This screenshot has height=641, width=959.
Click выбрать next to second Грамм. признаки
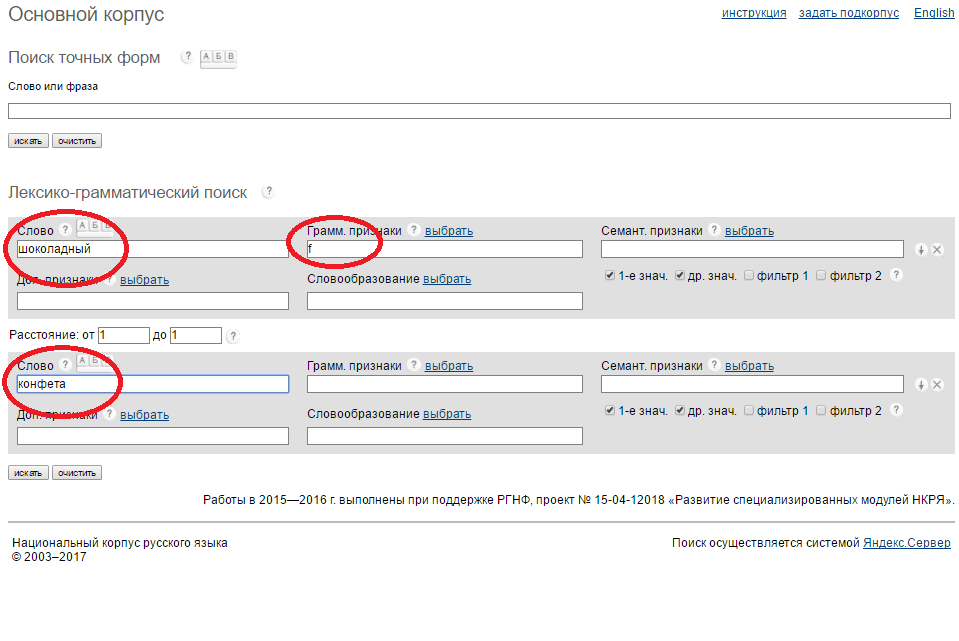pos(449,366)
